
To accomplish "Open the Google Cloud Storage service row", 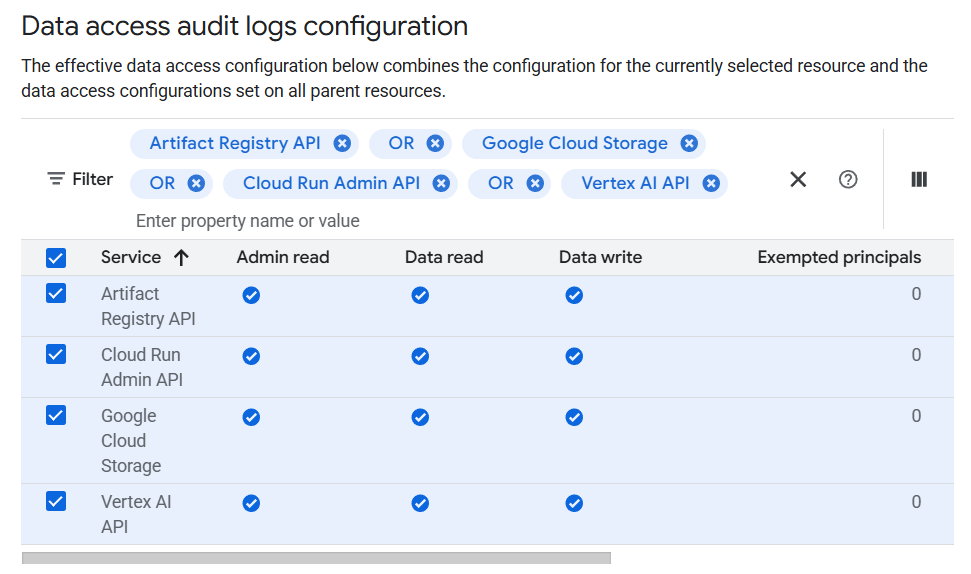I will pos(130,440).
